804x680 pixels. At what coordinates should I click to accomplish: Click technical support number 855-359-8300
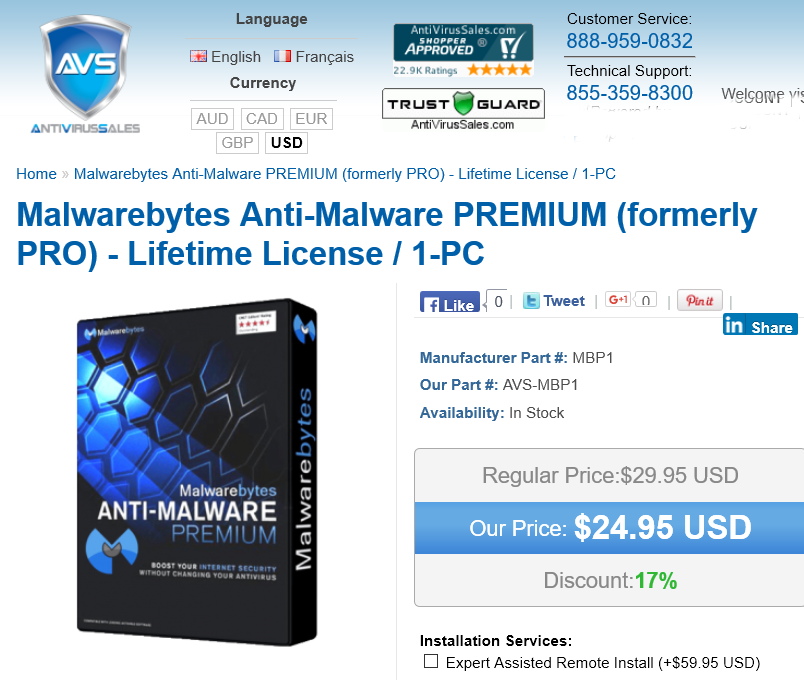[629, 93]
